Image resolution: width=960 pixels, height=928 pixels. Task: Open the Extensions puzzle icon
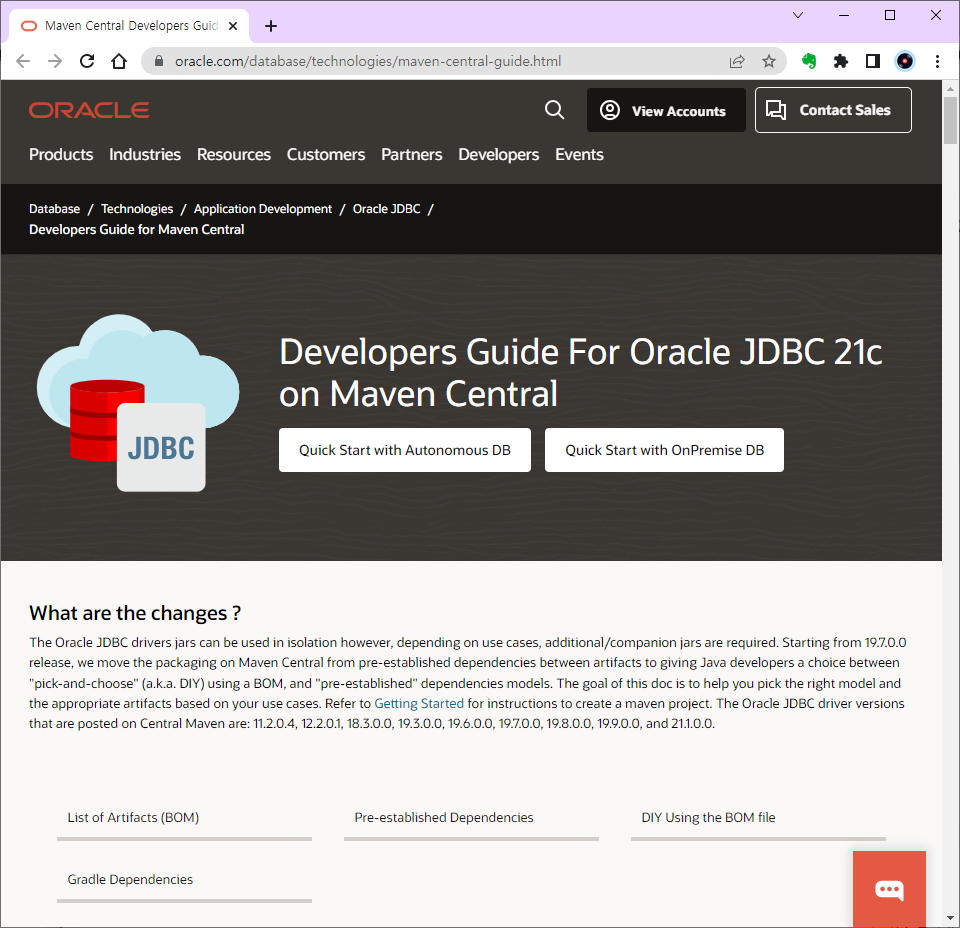(841, 61)
